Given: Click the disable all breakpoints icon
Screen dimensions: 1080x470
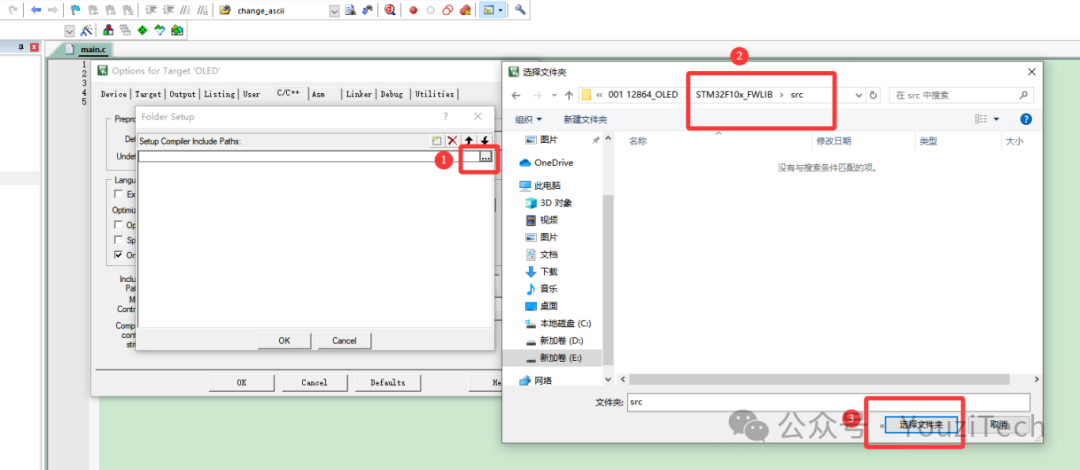Looking at the screenshot, I should [x=448, y=10].
